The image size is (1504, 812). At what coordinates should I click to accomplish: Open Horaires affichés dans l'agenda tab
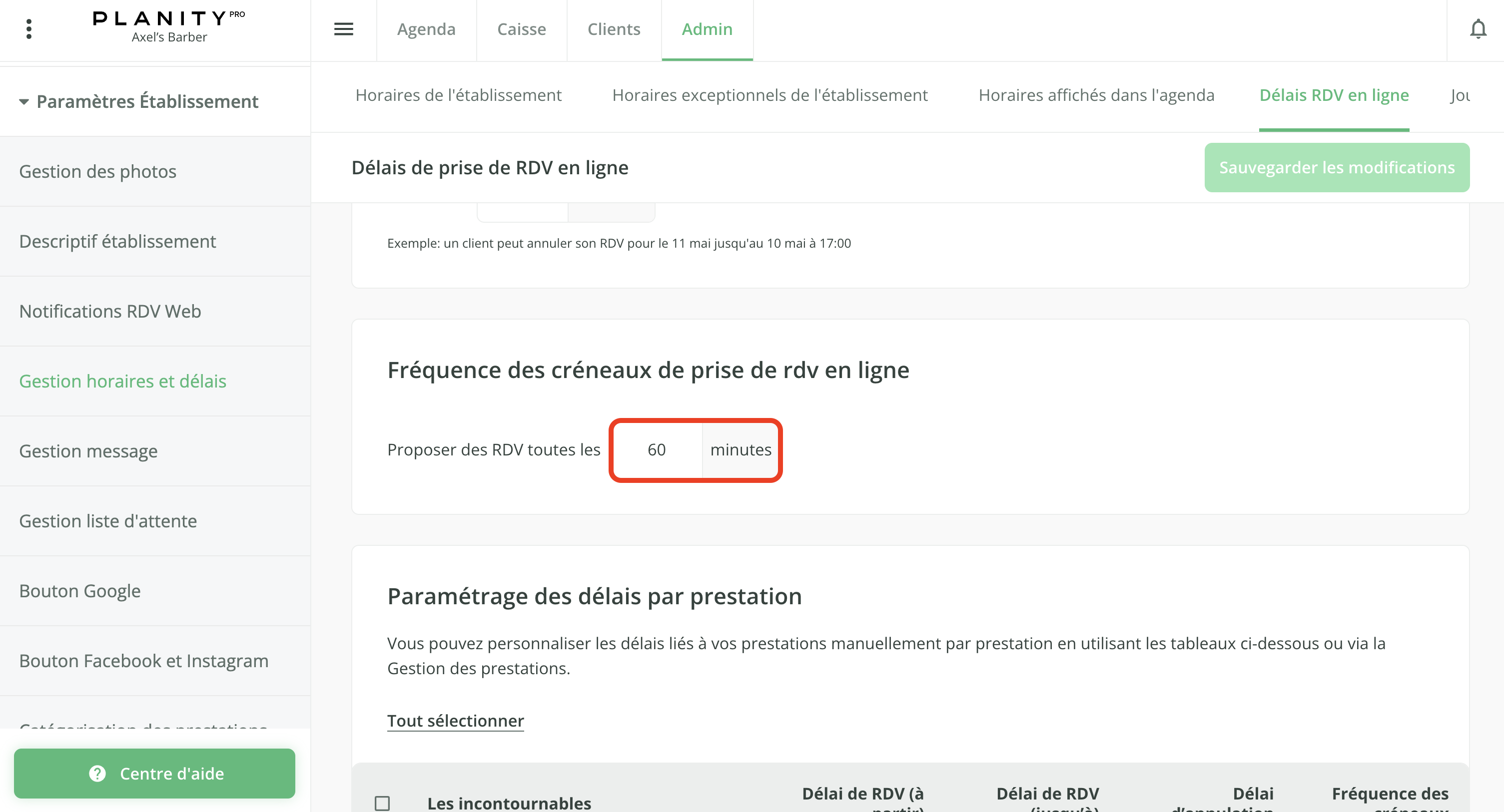(x=1096, y=95)
